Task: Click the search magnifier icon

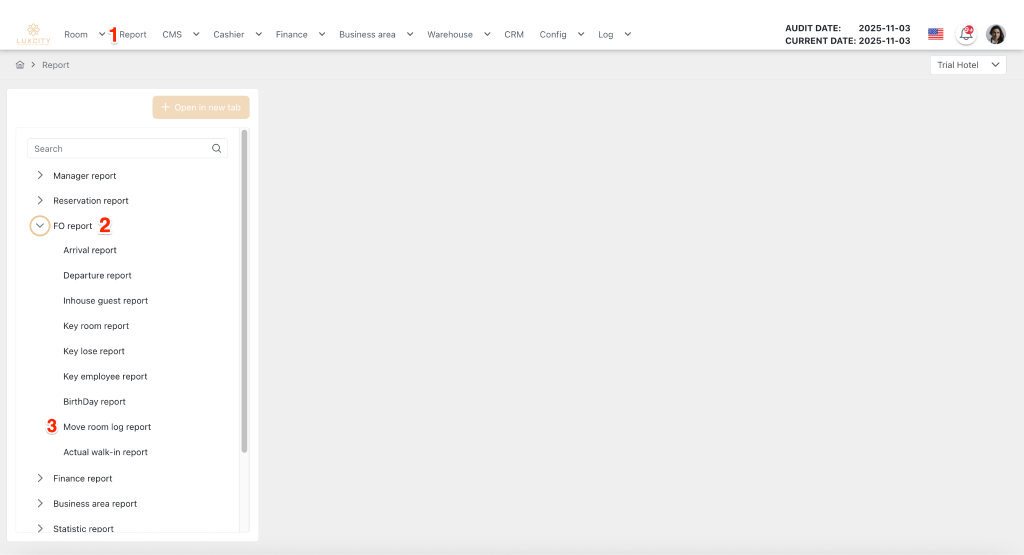Action: pyautogui.click(x=216, y=149)
